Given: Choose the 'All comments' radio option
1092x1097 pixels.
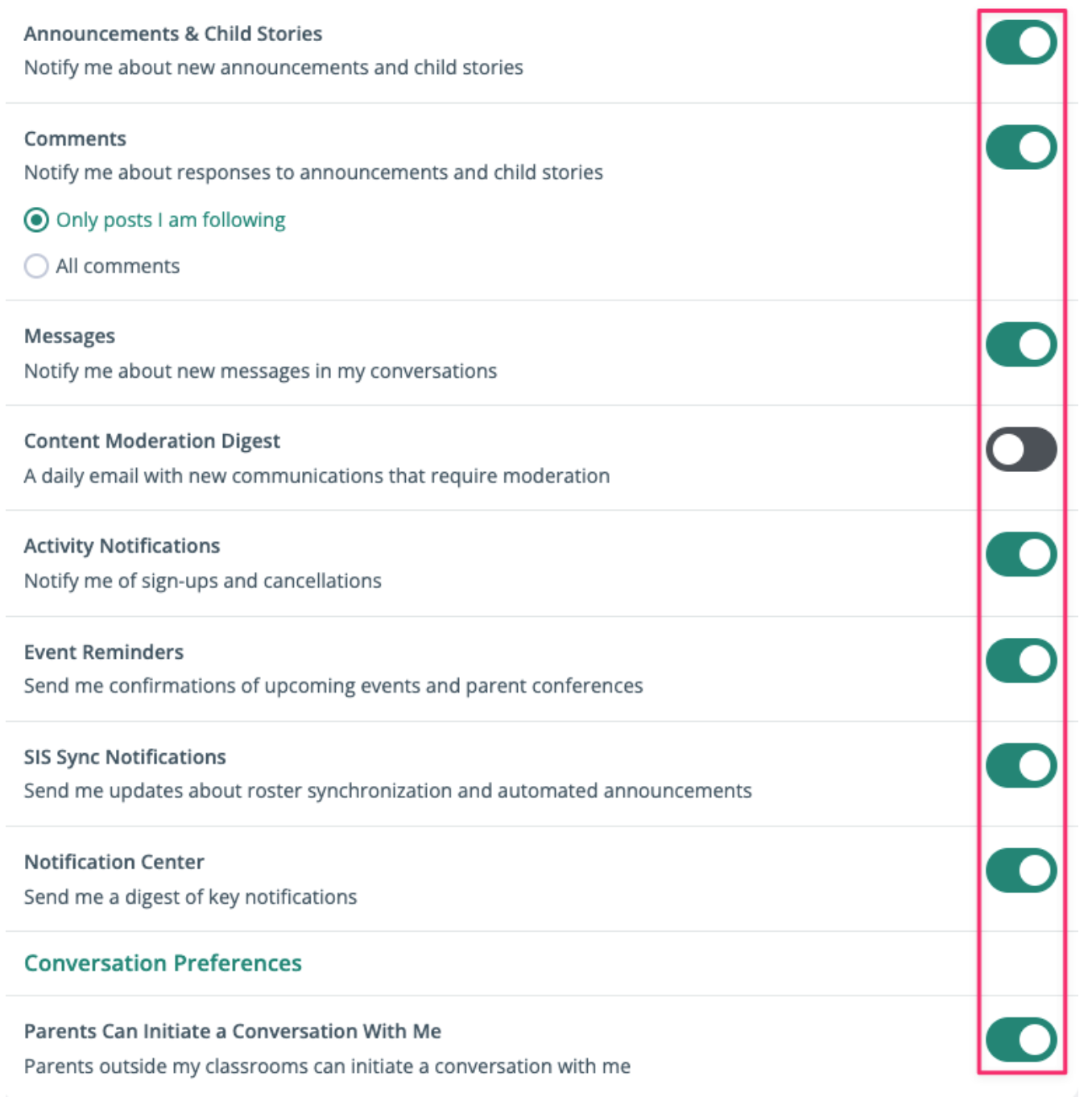Looking at the screenshot, I should [x=36, y=266].
